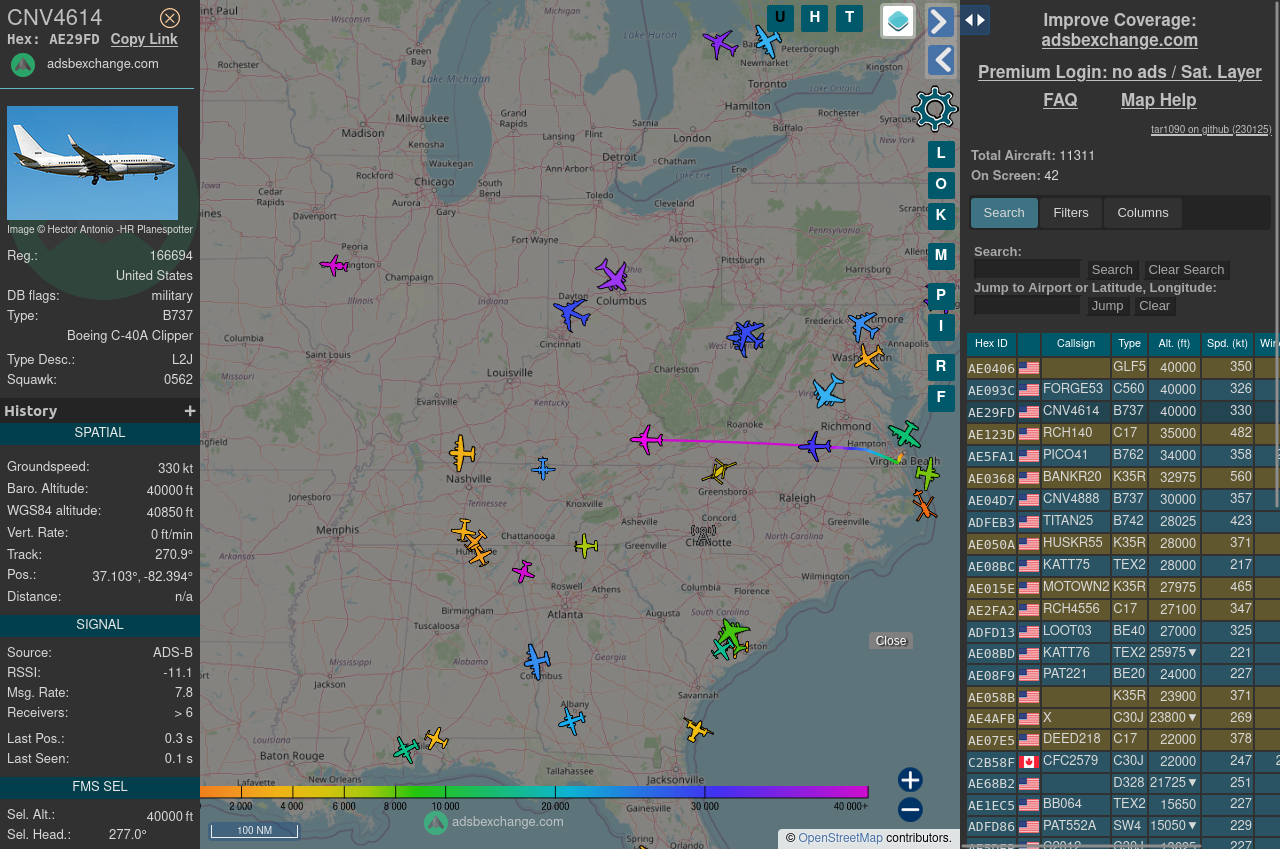Viewport: 1280px width, 849px height.
Task: Sort table by Callsign column
Action: coord(1076,343)
